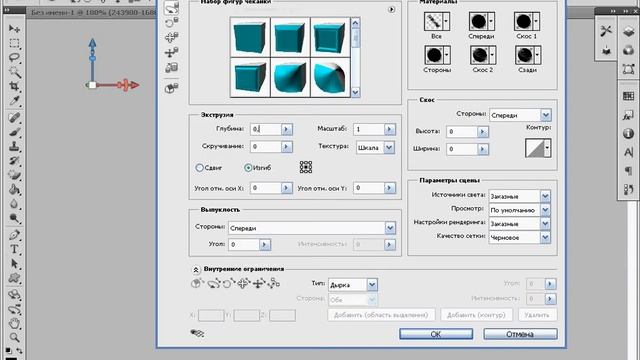Select the Eyedropper tool
This screenshot has height=360, width=640.
click(x=14, y=100)
